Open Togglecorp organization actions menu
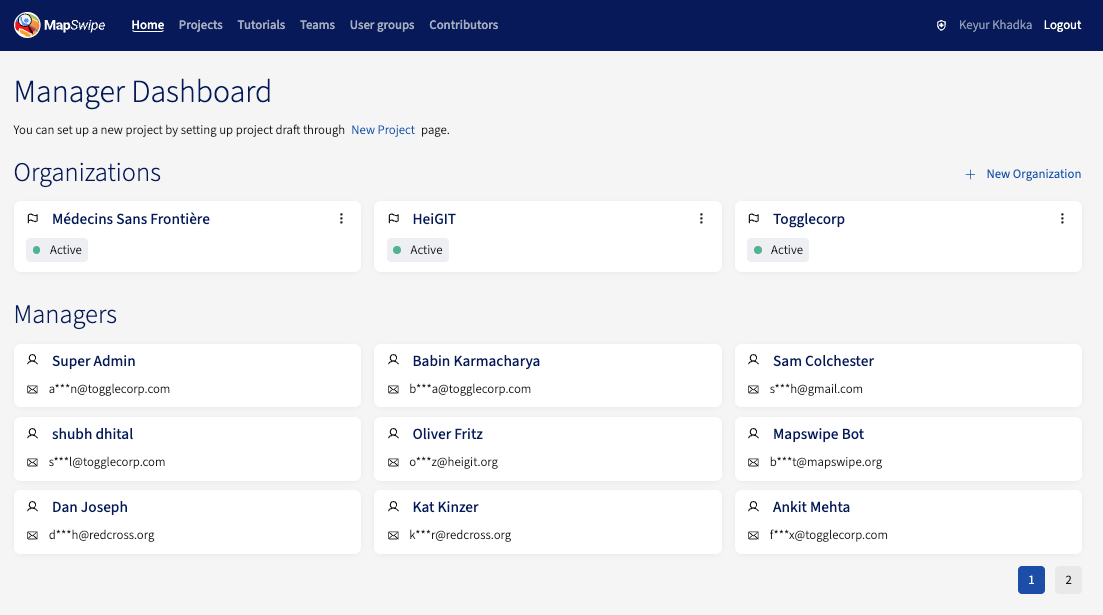 (x=1062, y=219)
